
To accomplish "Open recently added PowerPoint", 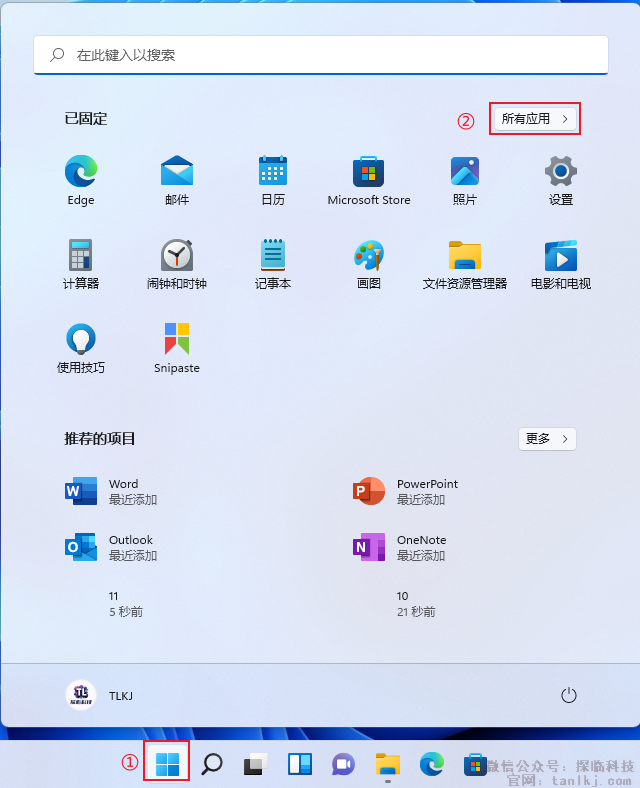I will (x=405, y=491).
